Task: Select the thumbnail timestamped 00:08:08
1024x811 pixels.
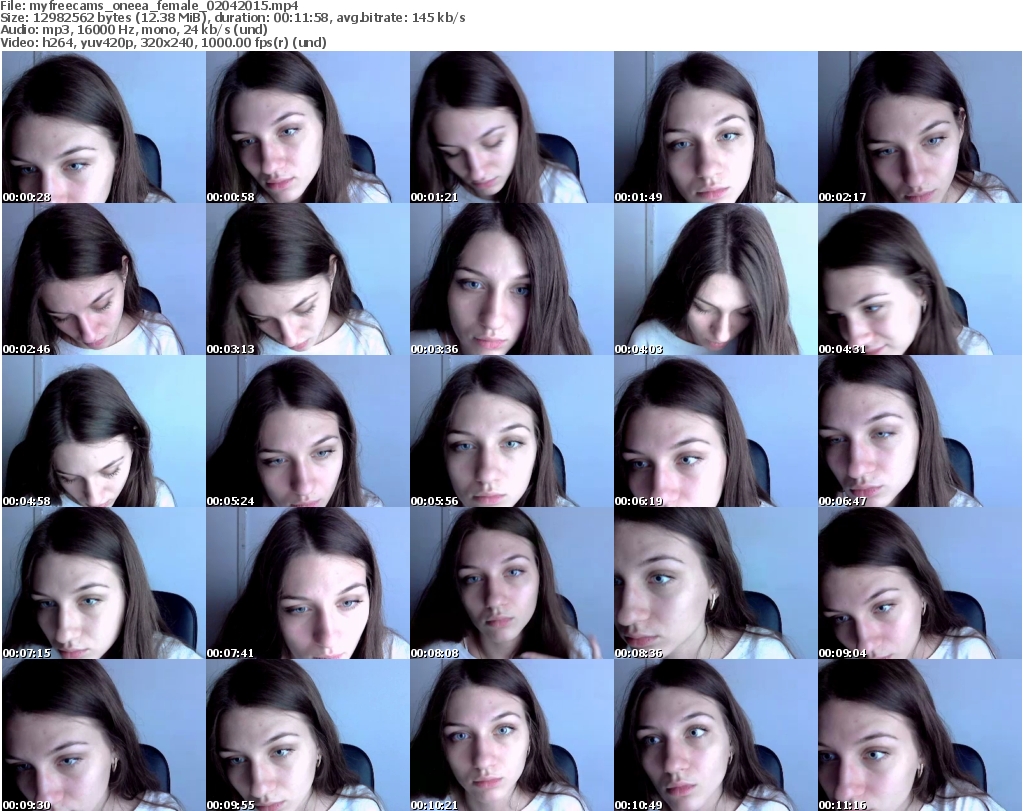Action: point(511,583)
